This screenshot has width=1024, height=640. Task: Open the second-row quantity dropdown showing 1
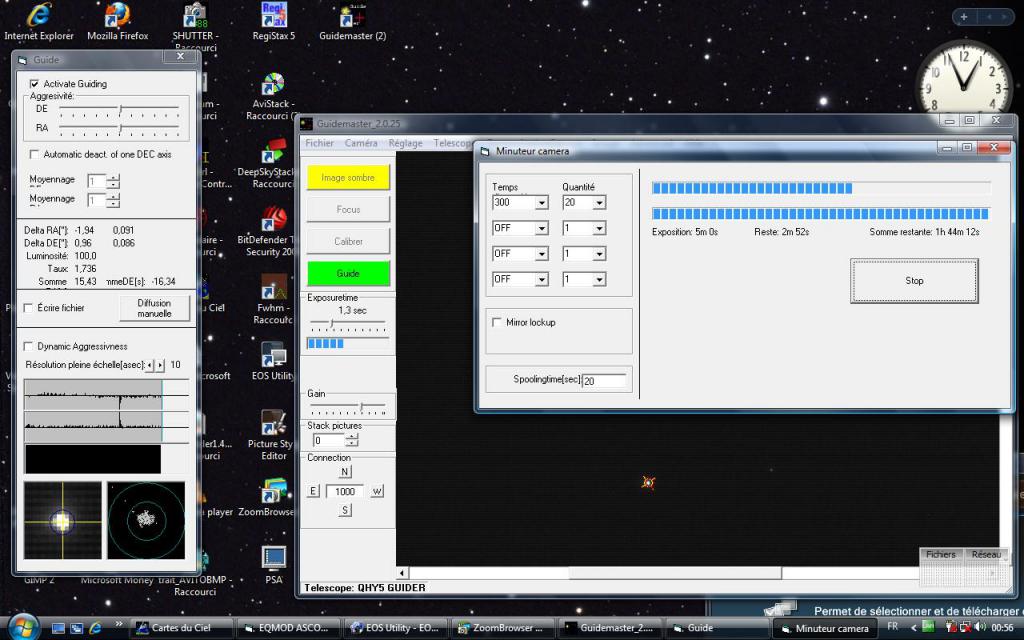coord(599,228)
